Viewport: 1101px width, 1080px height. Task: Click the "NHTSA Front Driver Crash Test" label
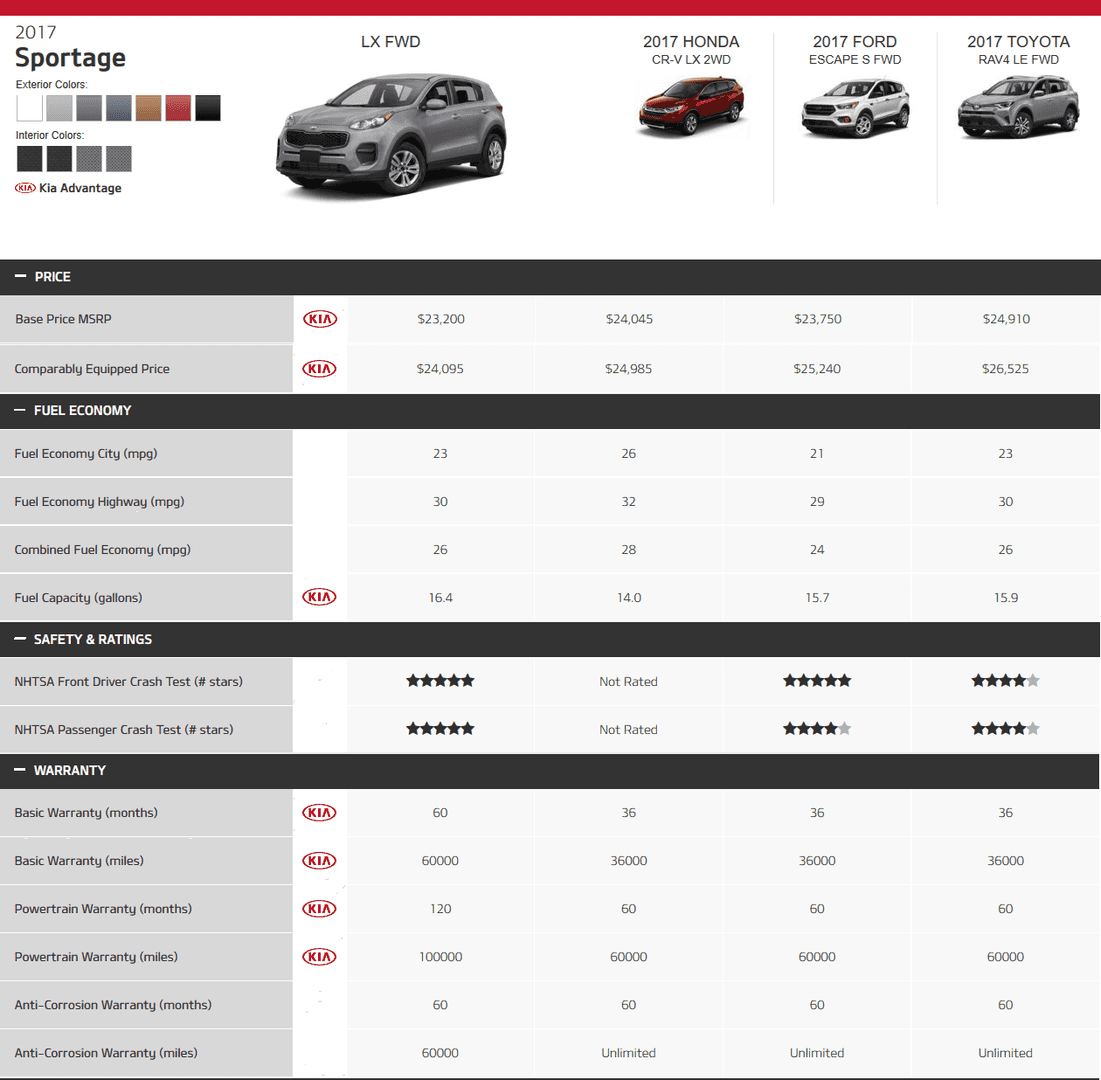pyautogui.click(x=128, y=681)
